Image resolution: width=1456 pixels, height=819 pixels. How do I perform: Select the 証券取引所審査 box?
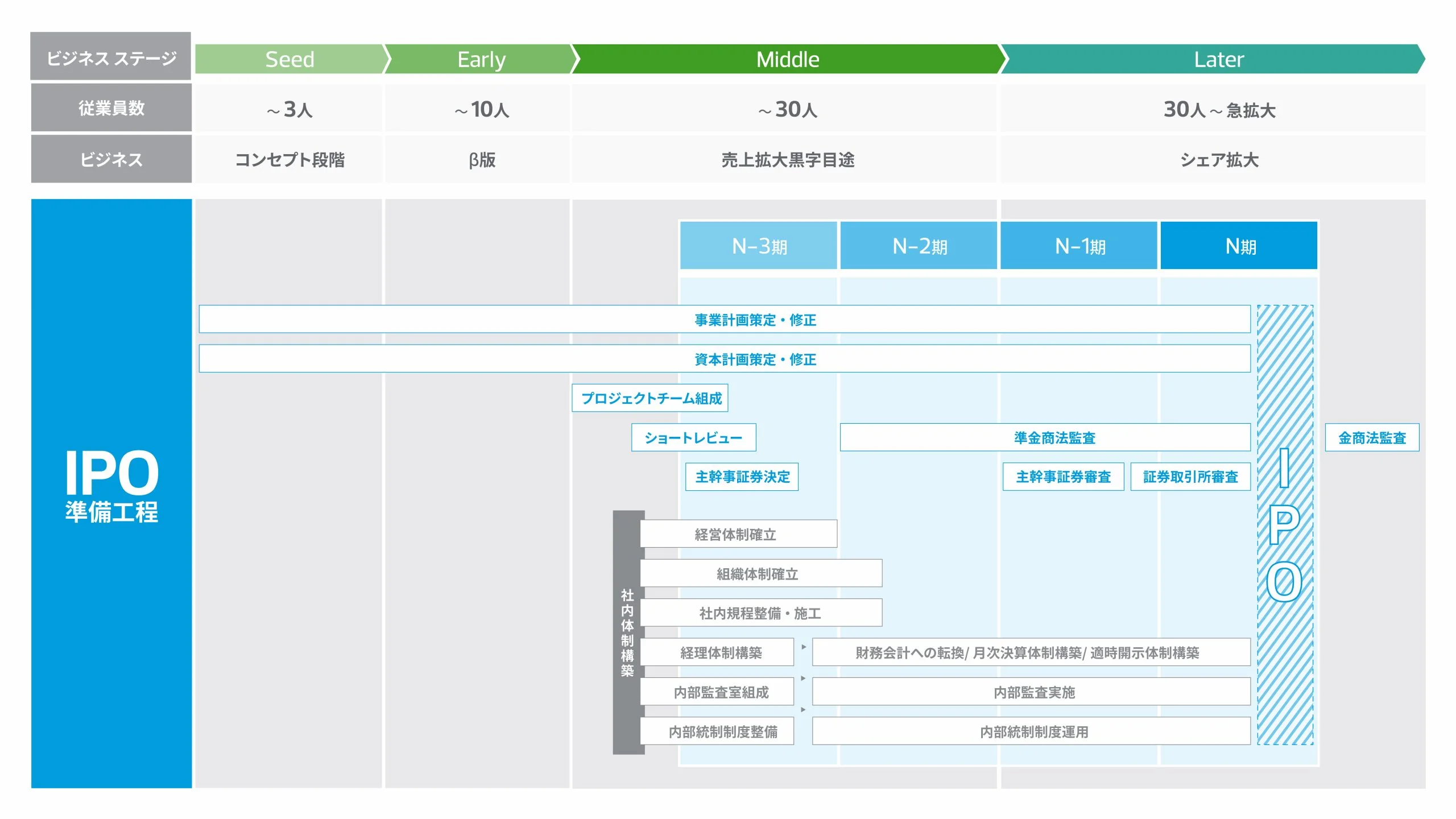pos(1190,477)
